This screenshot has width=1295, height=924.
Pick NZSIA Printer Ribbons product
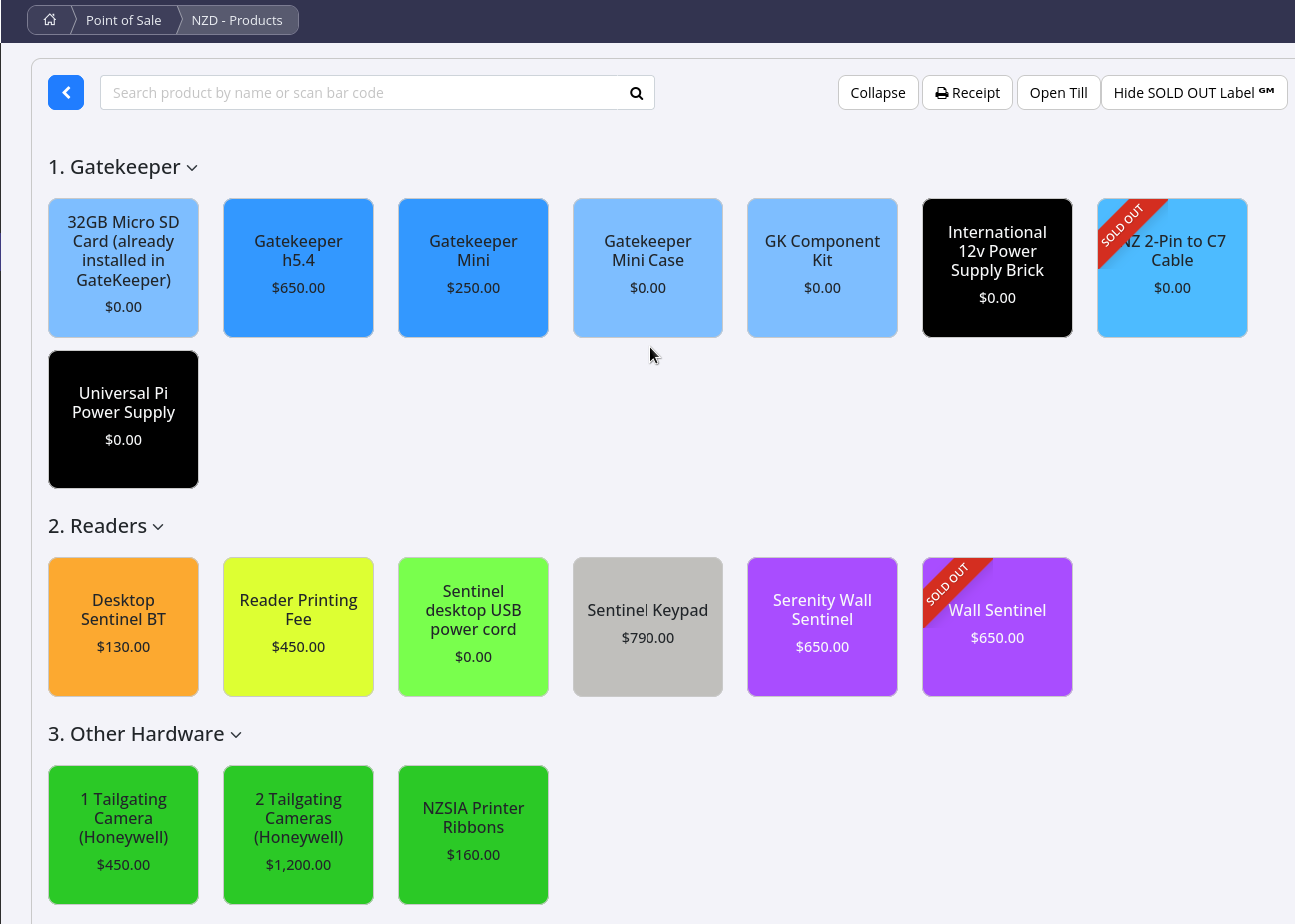pos(473,835)
